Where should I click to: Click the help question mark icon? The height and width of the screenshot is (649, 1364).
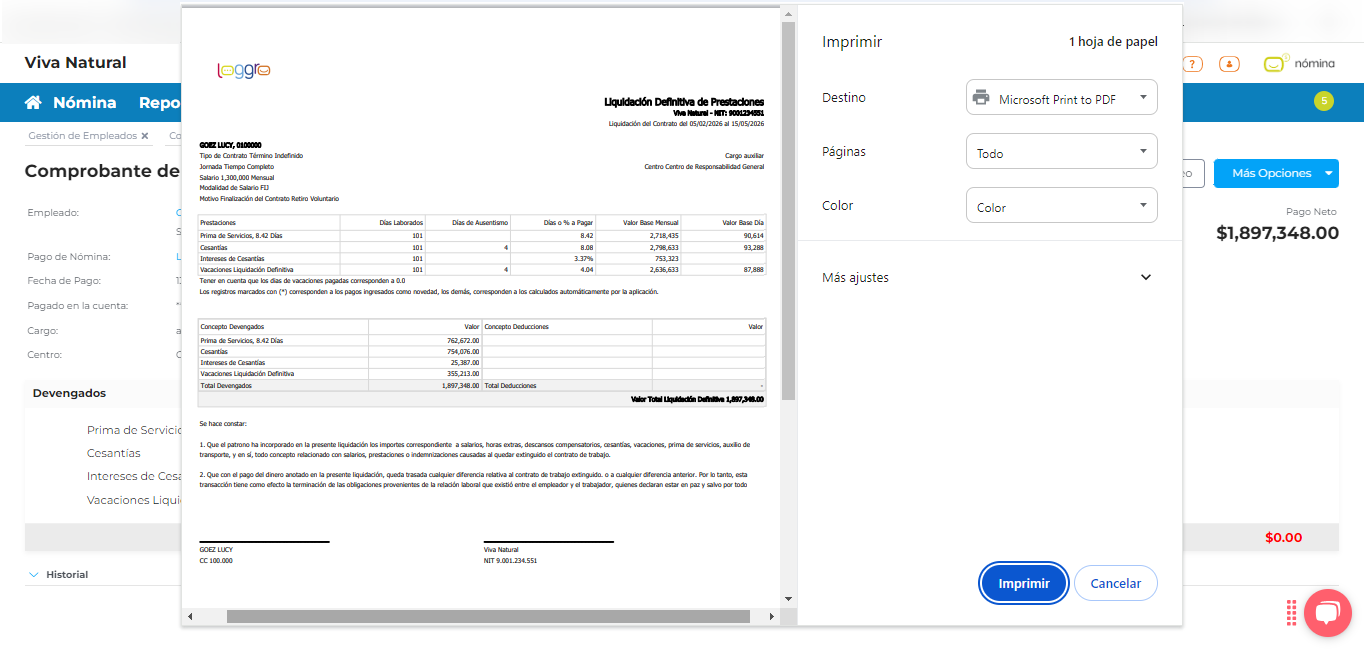(1192, 64)
